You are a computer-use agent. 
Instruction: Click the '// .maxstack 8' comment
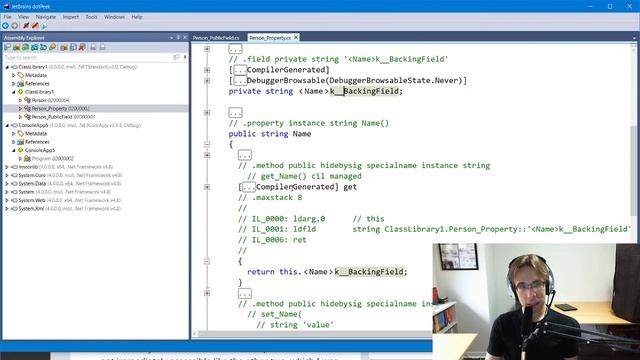click(270, 198)
